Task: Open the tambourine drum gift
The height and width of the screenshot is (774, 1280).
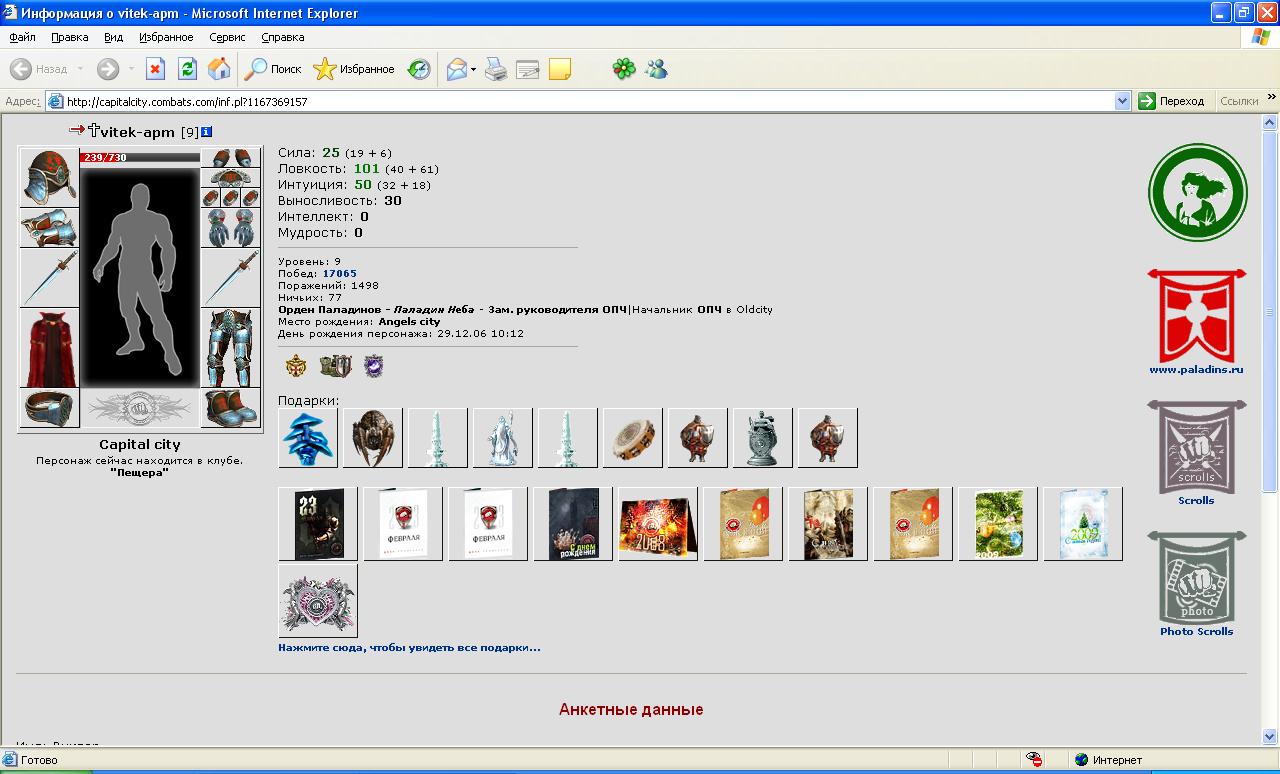Action: [x=633, y=438]
